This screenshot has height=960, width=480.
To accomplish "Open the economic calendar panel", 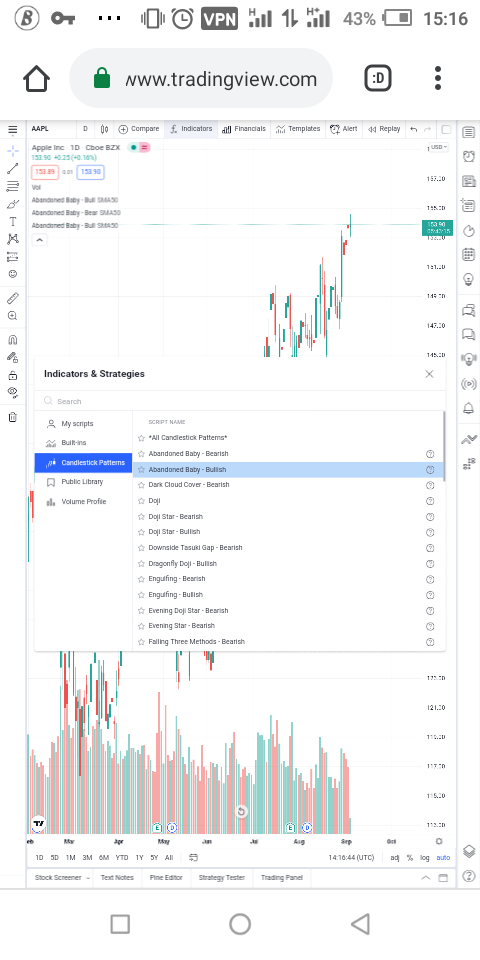I will [468, 255].
